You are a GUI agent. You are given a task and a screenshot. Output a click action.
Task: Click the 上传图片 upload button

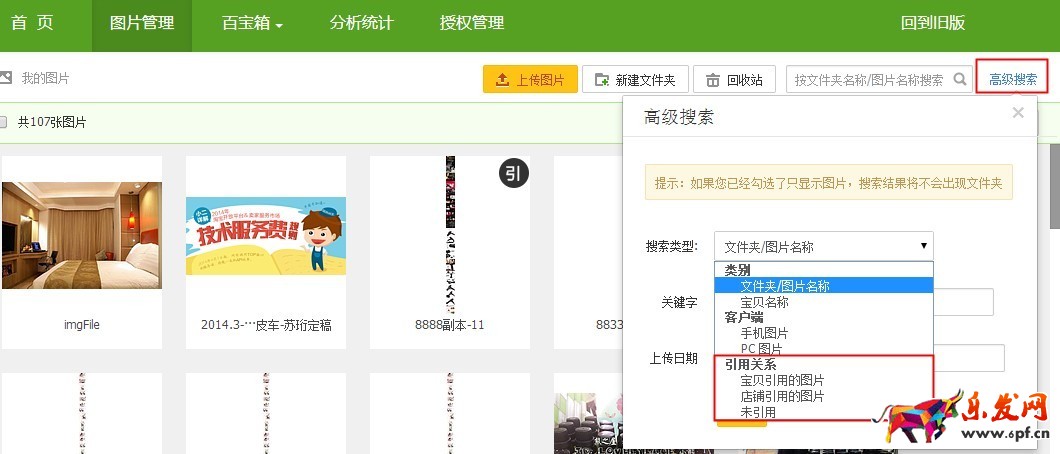point(530,80)
